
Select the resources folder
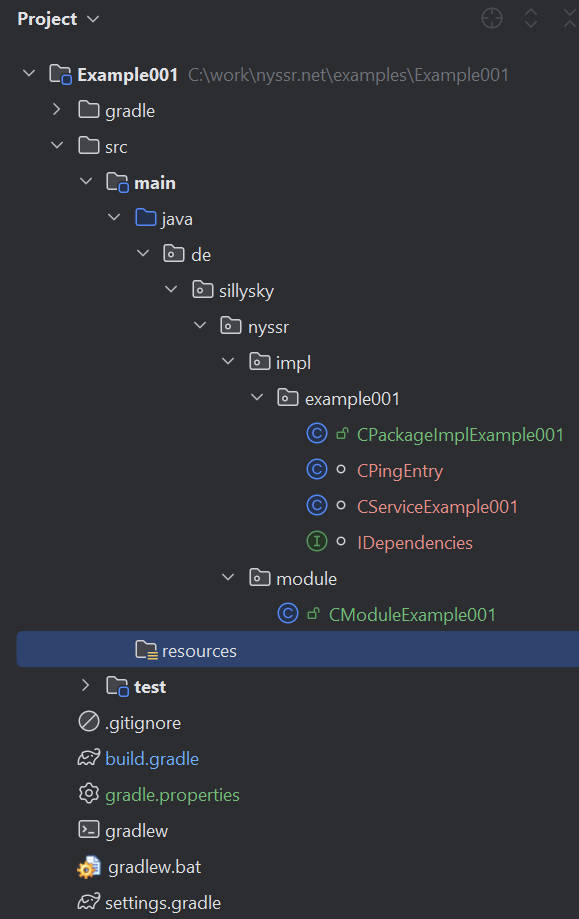click(x=298, y=649)
